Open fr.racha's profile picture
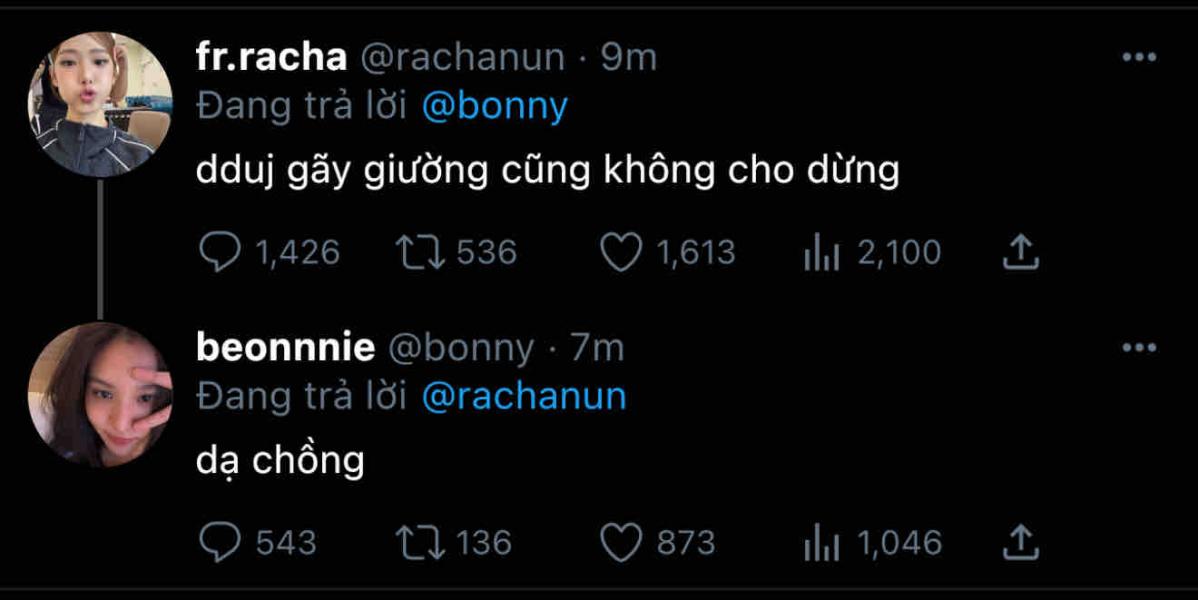1198x600 pixels. coord(100,104)
